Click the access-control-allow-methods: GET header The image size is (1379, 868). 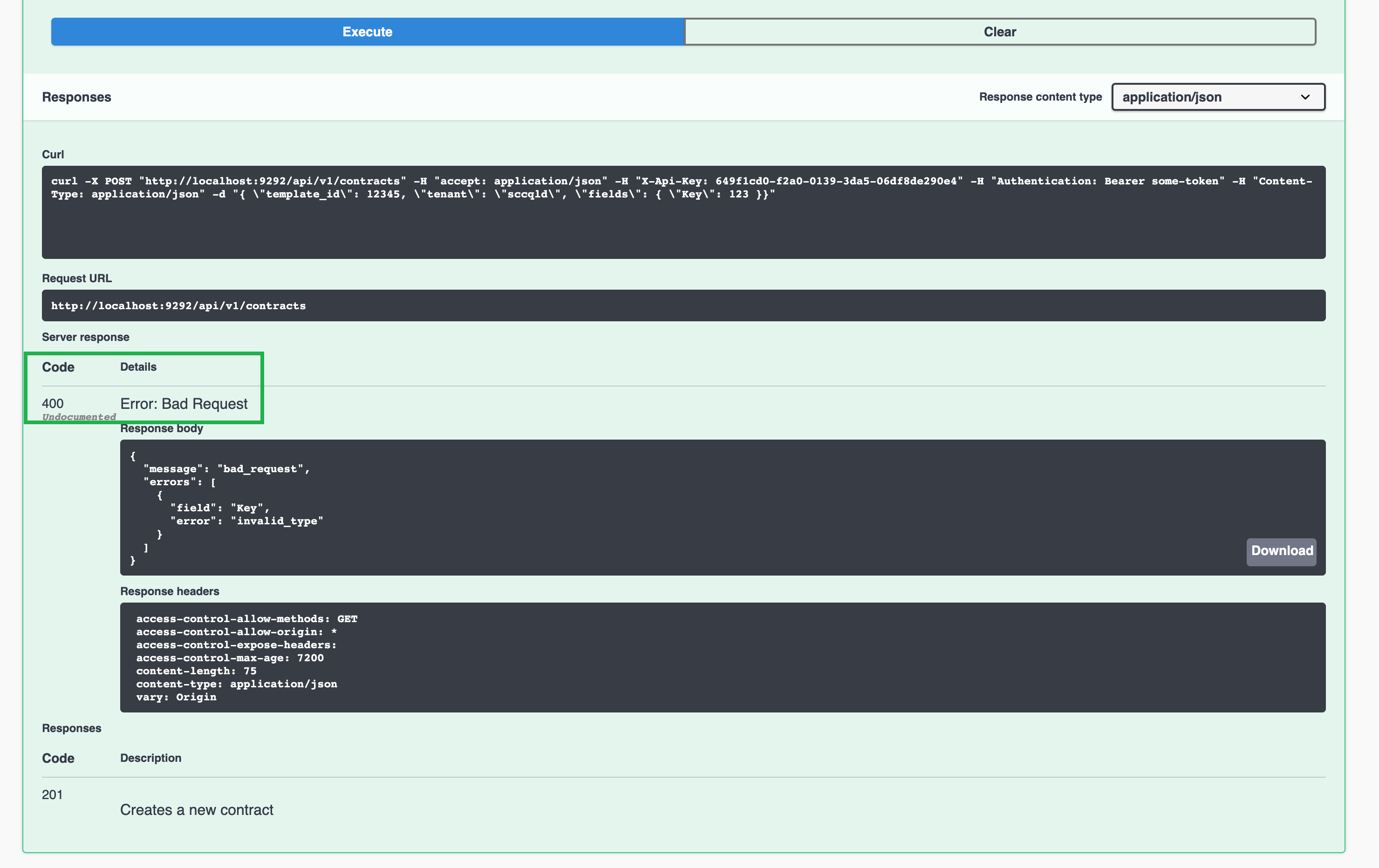pyautogui.click(x=247, y=619)
